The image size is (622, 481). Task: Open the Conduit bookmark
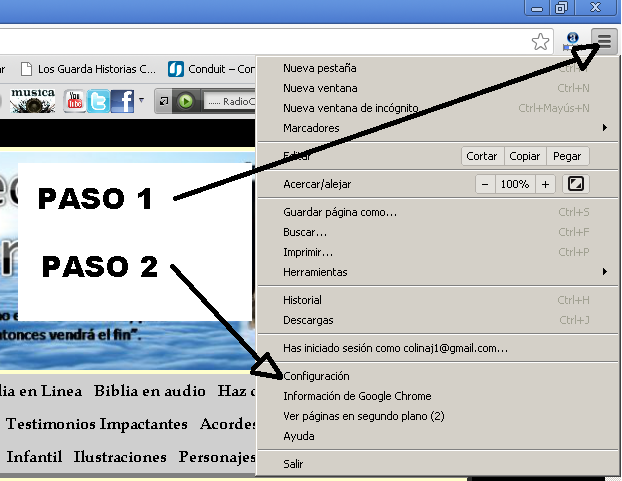tap(211, 69)
